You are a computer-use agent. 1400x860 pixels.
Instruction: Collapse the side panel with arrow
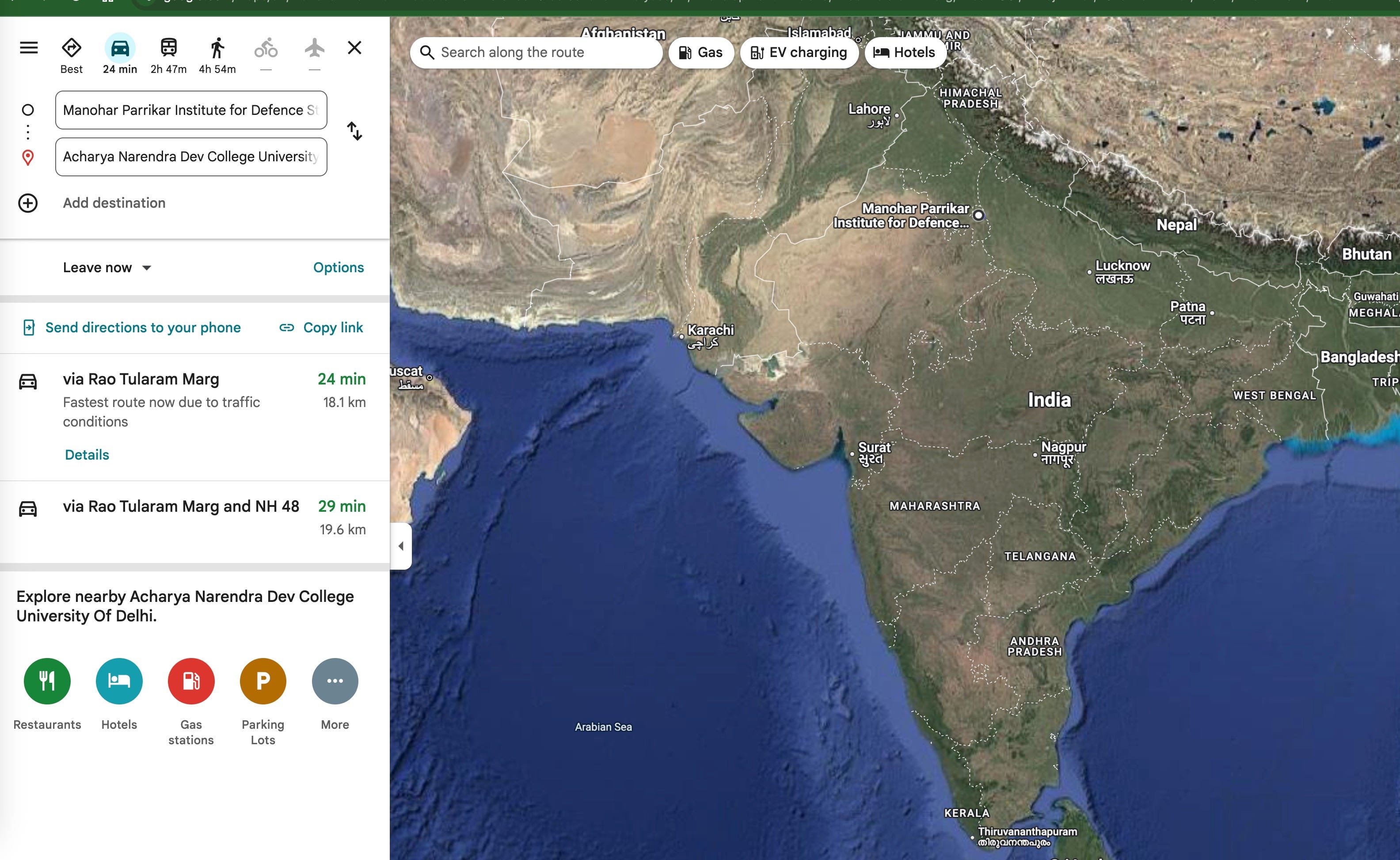click(401, 546)
